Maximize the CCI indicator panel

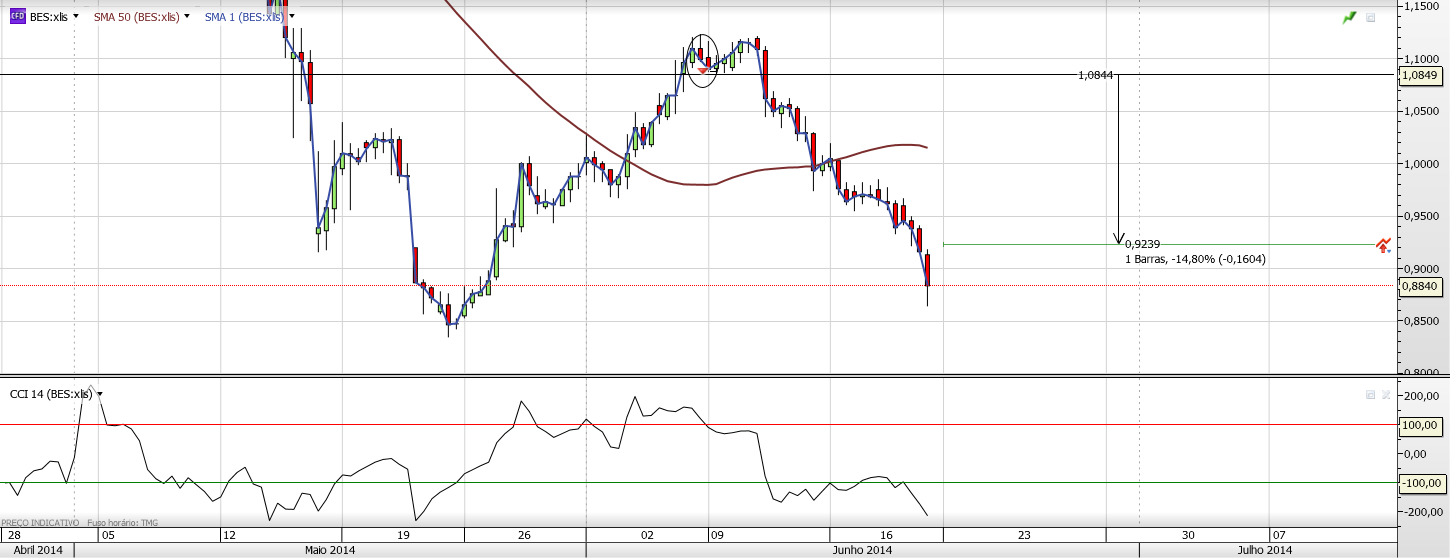pos(1370,395)
